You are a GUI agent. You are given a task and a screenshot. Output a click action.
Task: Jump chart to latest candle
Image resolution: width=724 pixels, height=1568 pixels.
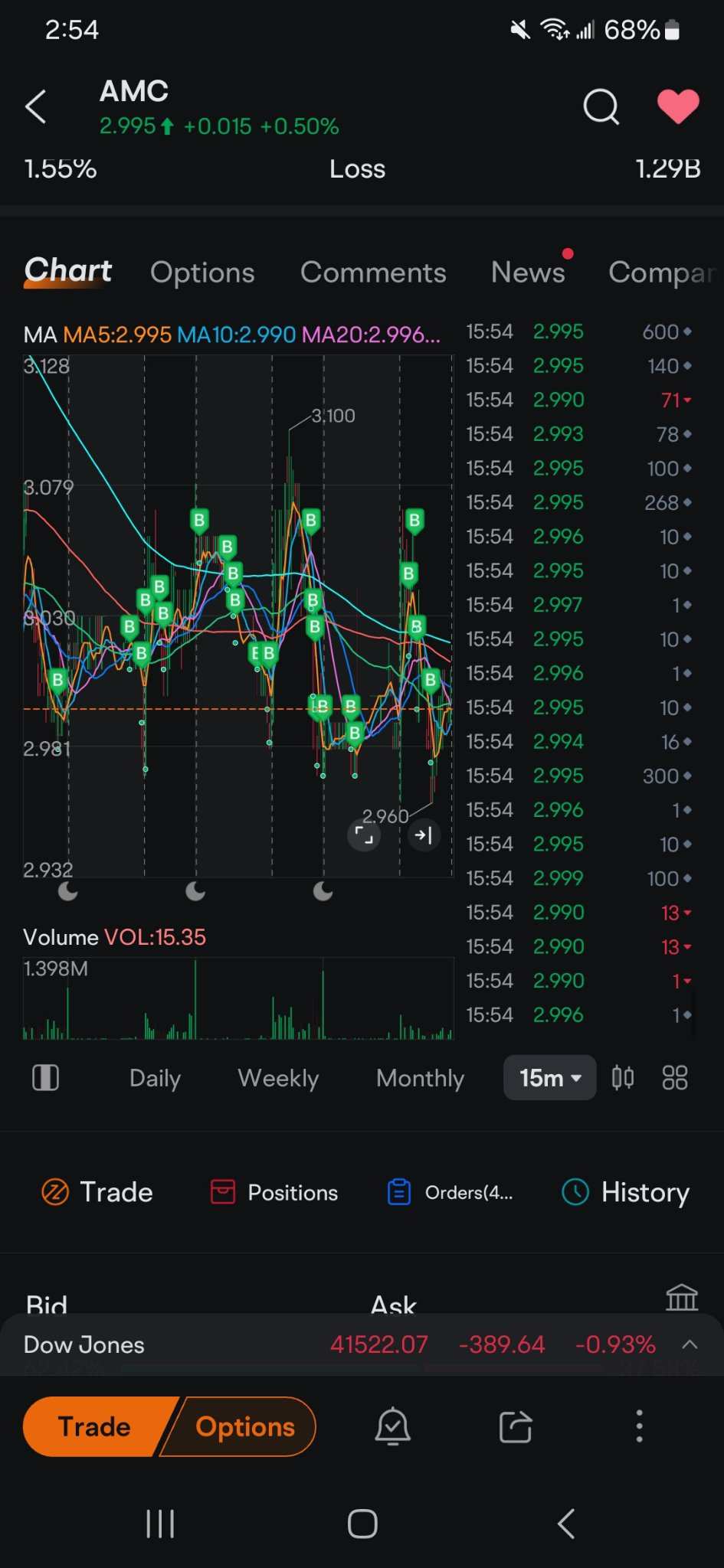click(424, 835)
